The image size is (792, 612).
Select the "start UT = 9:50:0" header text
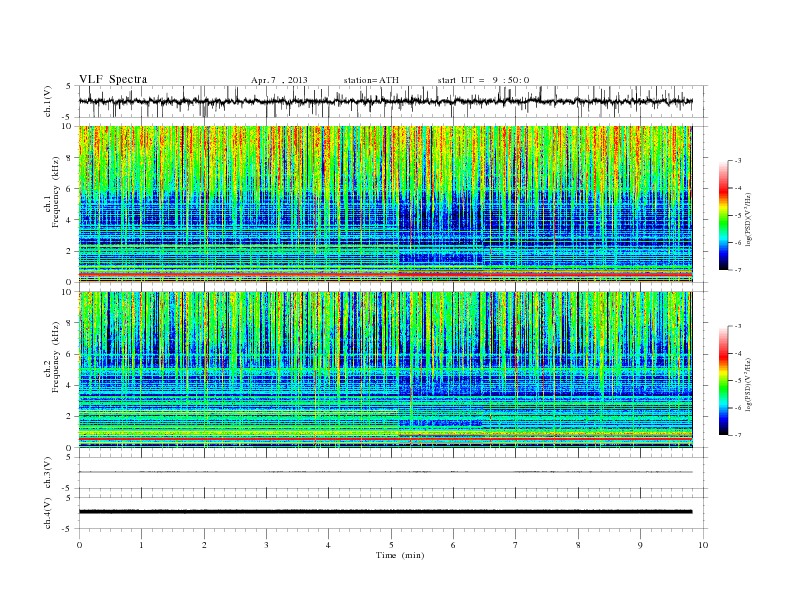pyautogui.click(x=483, y=80)
